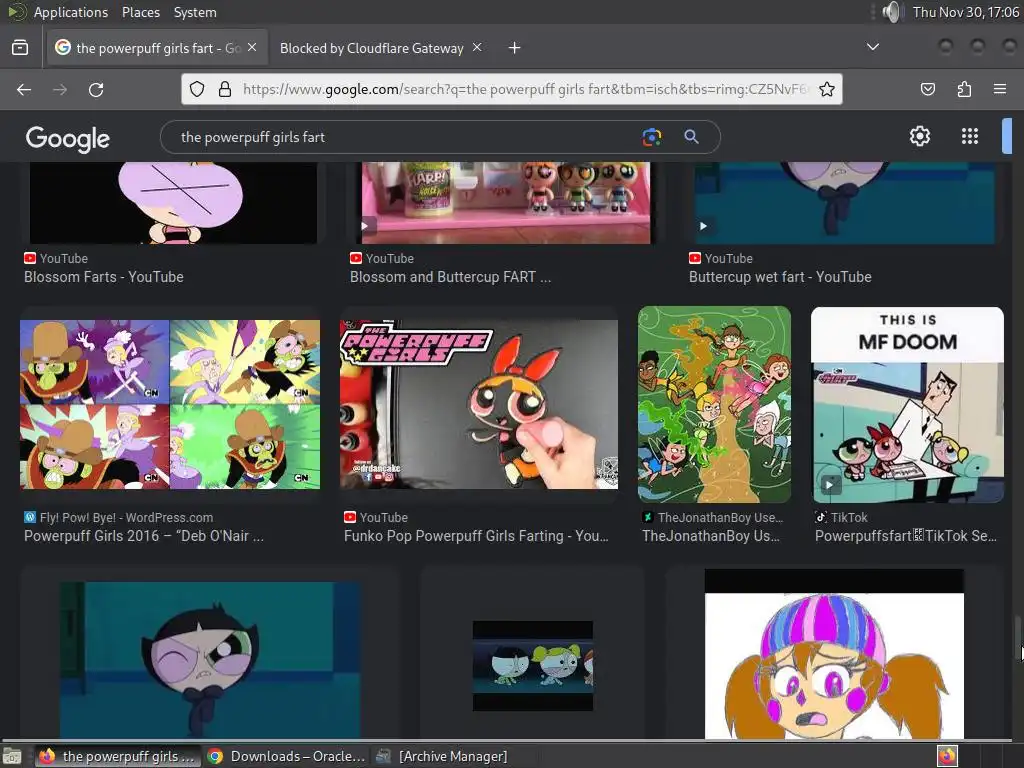The image size is (1024, 768).
Task: Reload the current page
Action: (x=96, y=89)
